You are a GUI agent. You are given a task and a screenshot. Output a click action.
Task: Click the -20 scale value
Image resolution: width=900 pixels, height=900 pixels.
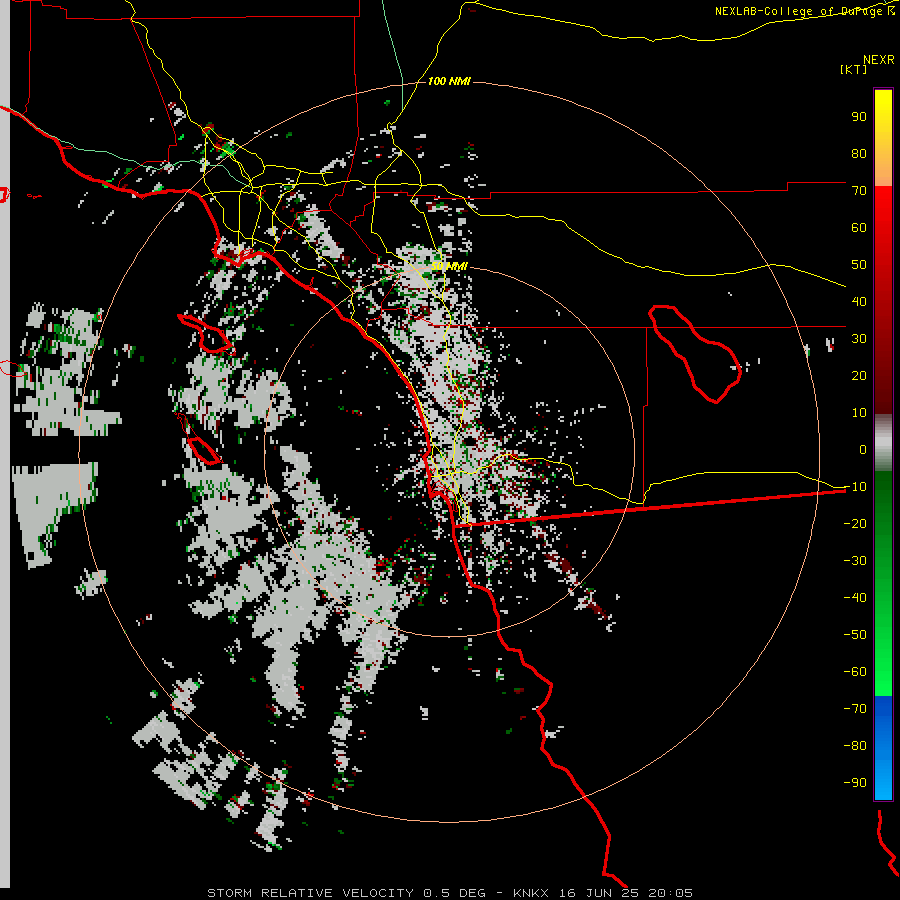[x=855, y=523]
